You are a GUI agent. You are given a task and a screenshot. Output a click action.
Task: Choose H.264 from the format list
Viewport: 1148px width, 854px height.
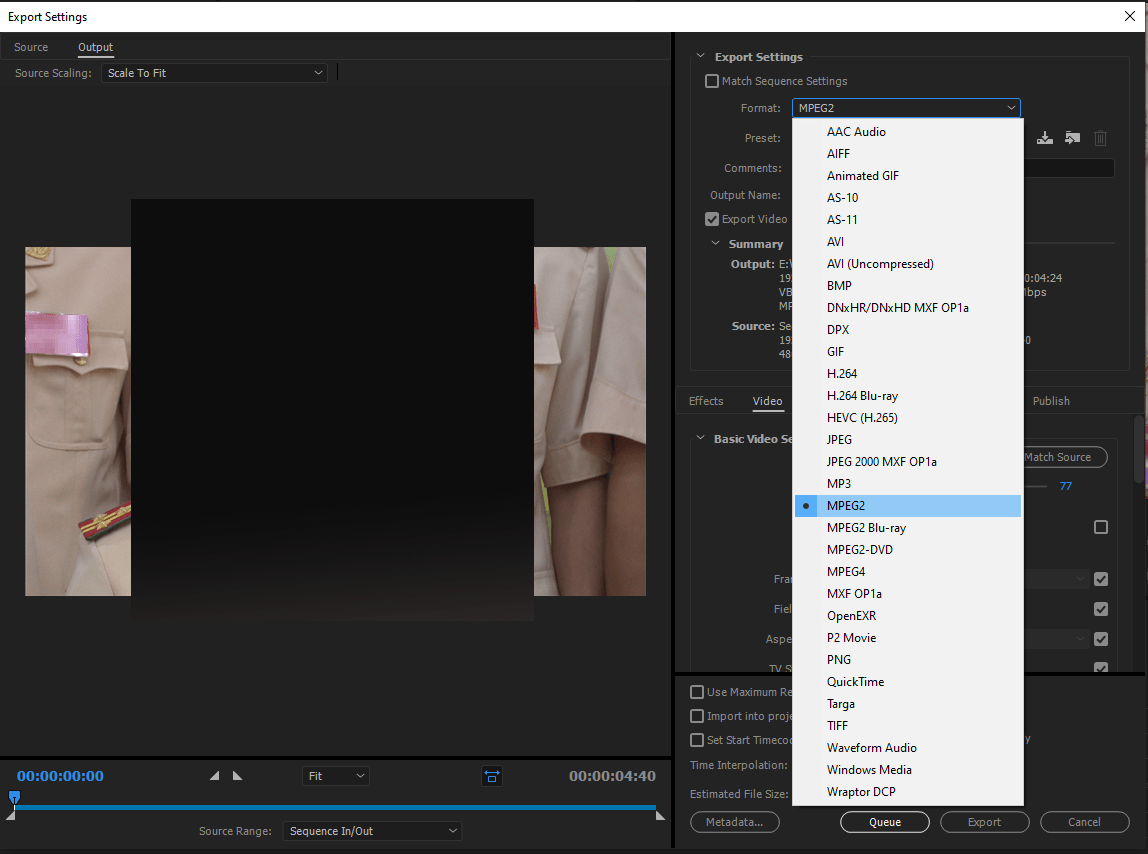click(x=908, y=374)
